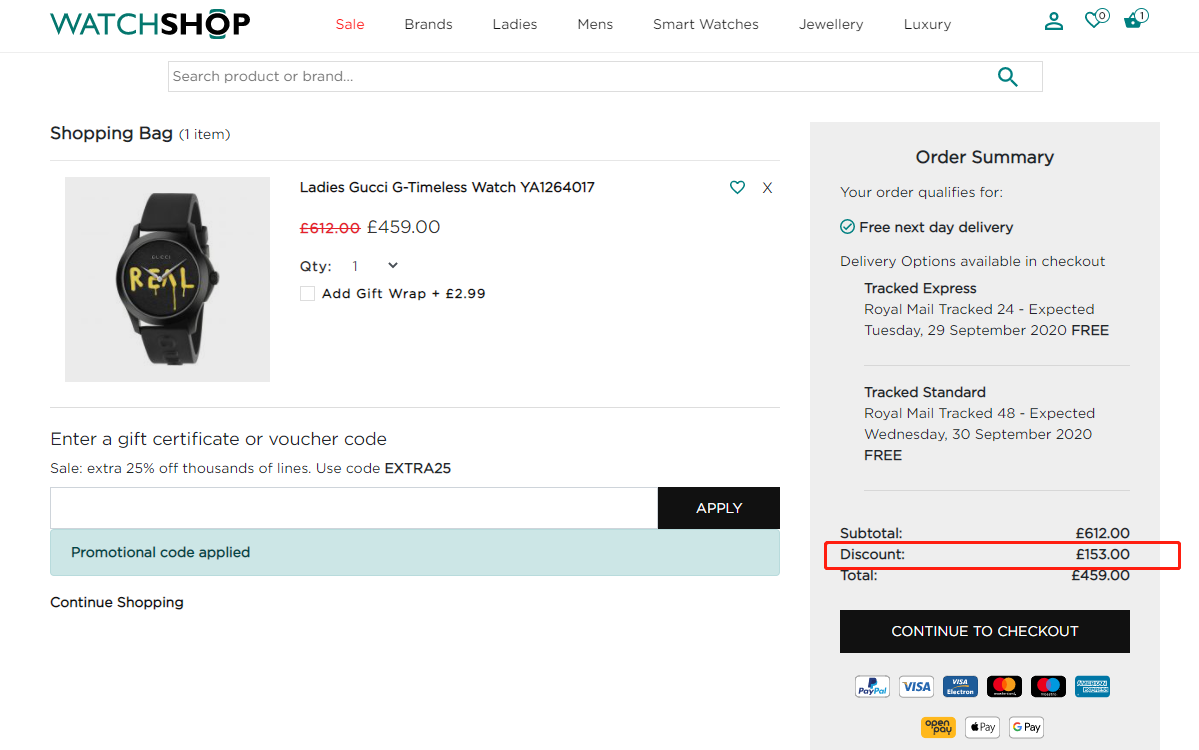Open the Luxury menu
The width and height of the screenshot is (1199, 750).
927,24
